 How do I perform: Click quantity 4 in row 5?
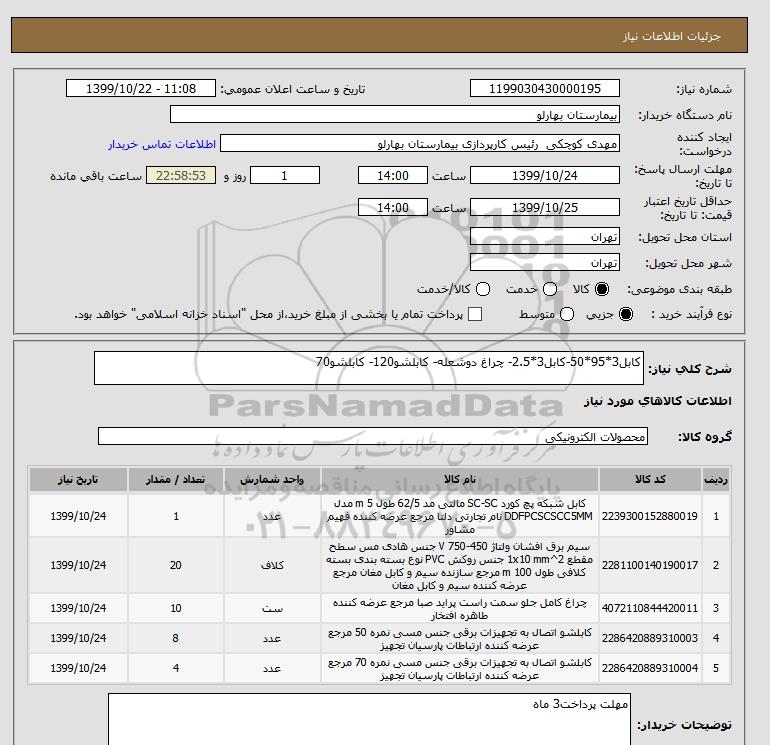[175, 668]
